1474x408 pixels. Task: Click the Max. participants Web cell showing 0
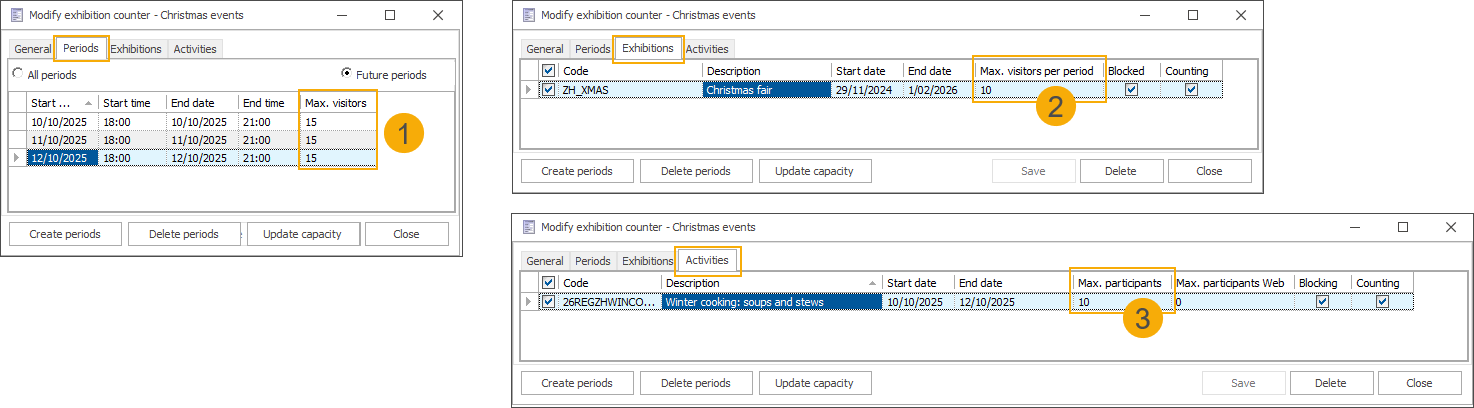point(1230,302)
